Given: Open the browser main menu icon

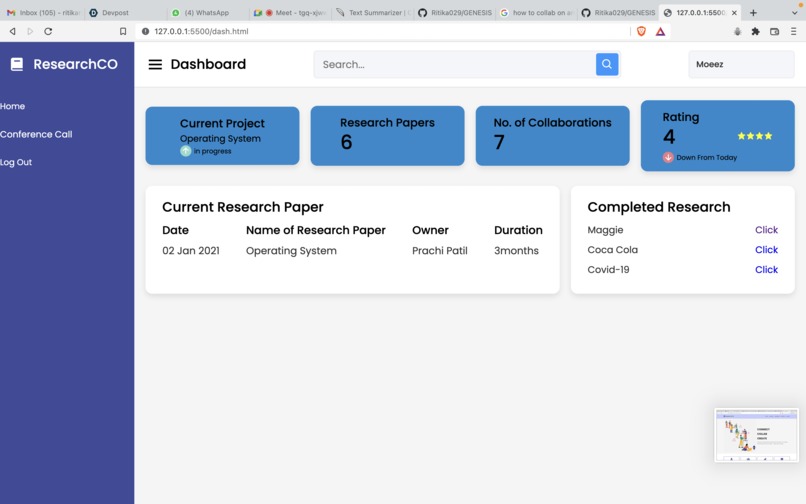Looking at the screenshot, I should (794, 31).
